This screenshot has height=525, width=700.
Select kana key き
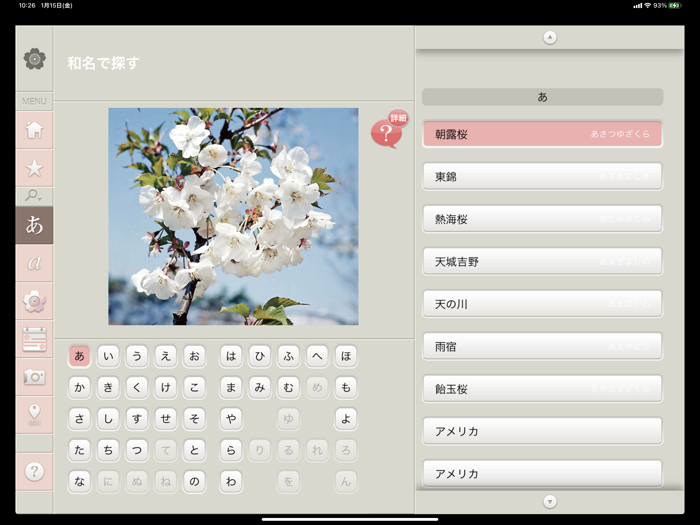(108, 387)
